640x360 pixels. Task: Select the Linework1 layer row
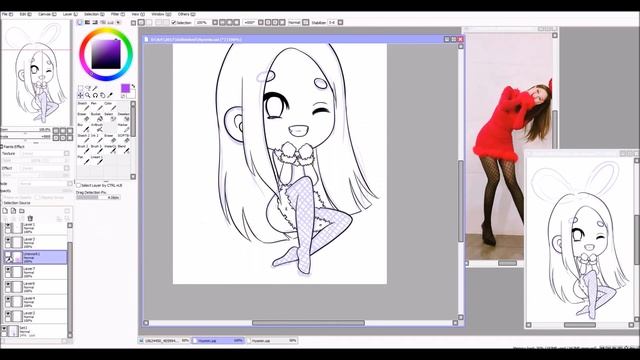[x=36, y=257]
